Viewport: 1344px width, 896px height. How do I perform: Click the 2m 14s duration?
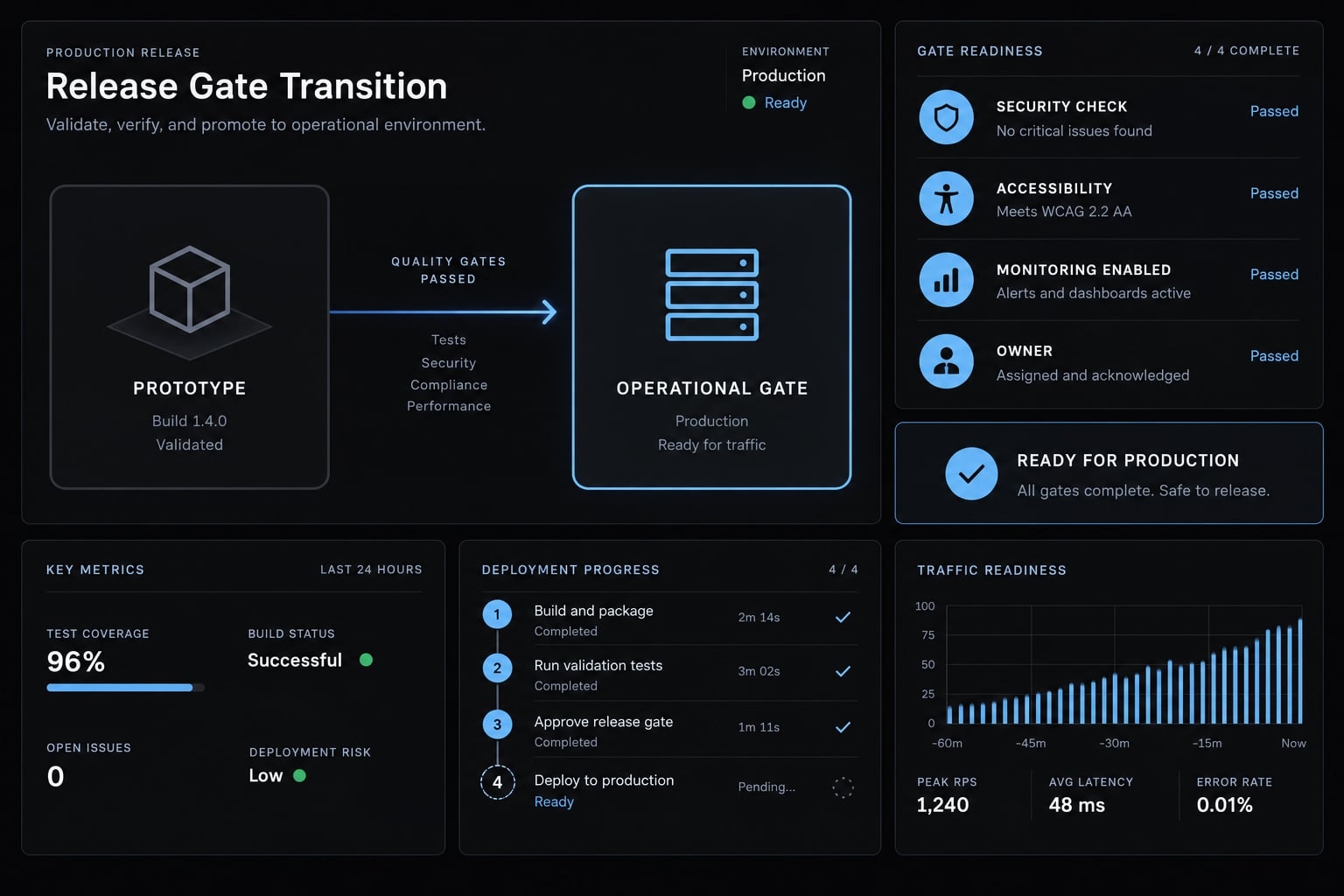coord(759,617)
